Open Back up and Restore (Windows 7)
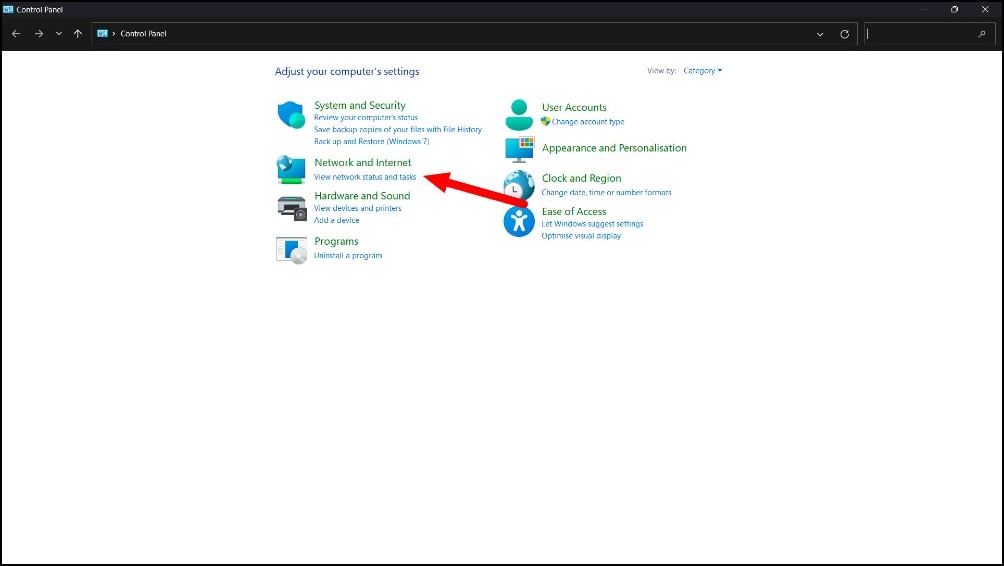 coord(371,142)
